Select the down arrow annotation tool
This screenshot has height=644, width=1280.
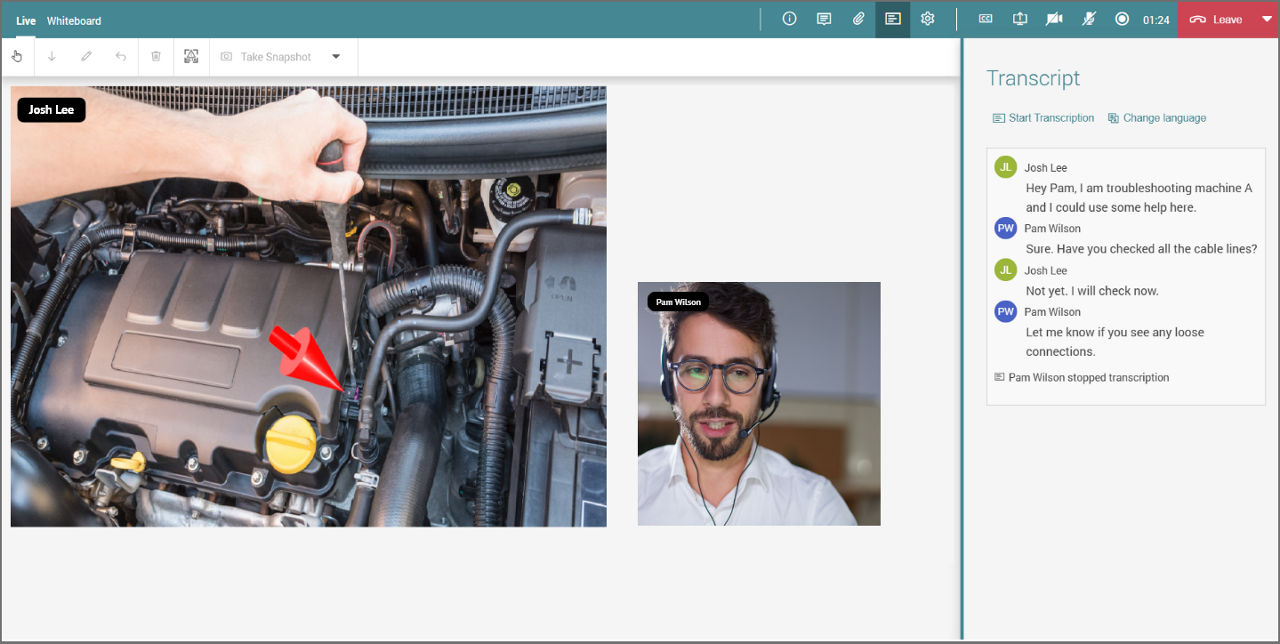click(x=52, y=57)
